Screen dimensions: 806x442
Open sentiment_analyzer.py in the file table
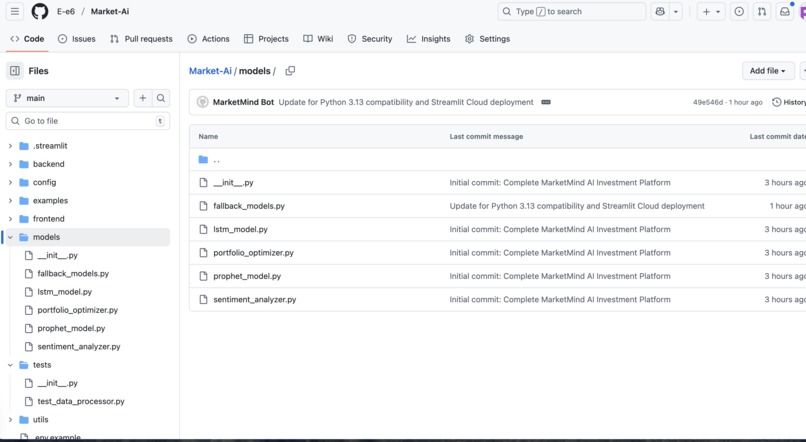click(255, 300)
